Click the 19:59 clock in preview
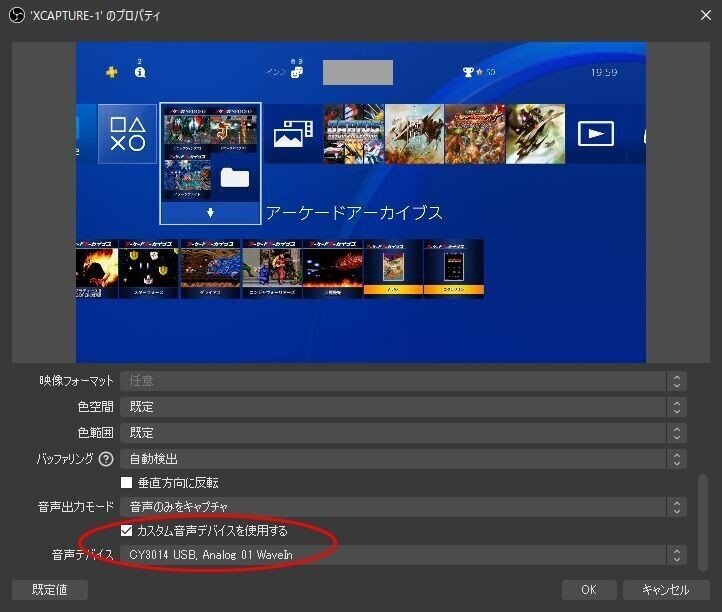 point(604,72)
